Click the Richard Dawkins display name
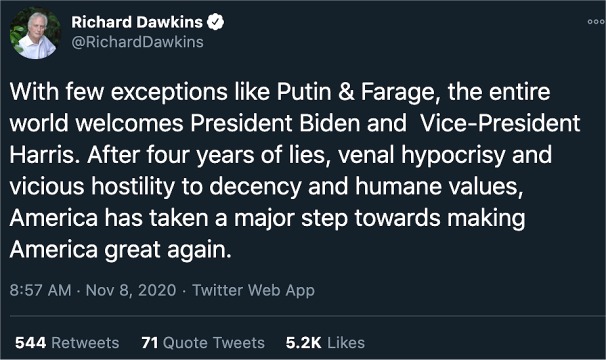The image size is (606, 360). [x=137, y=22]
